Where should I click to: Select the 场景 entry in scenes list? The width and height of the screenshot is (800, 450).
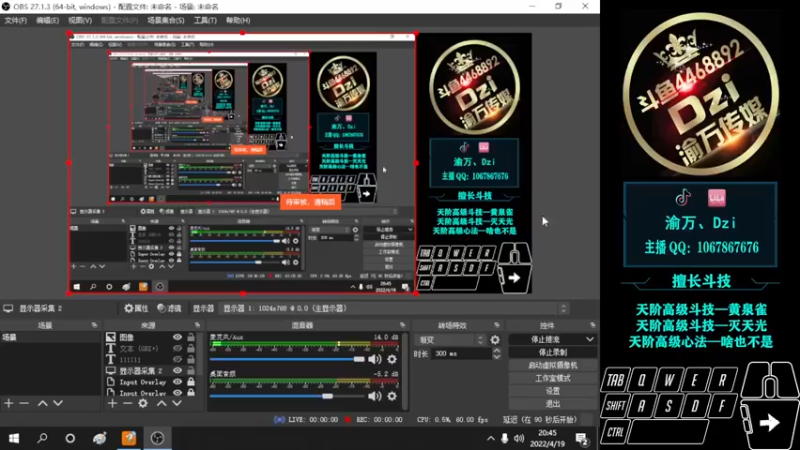pos(51,337)
